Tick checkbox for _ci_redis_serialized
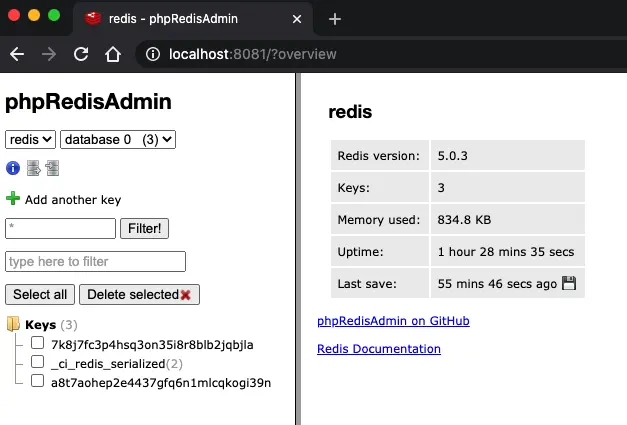 (38, 362)
